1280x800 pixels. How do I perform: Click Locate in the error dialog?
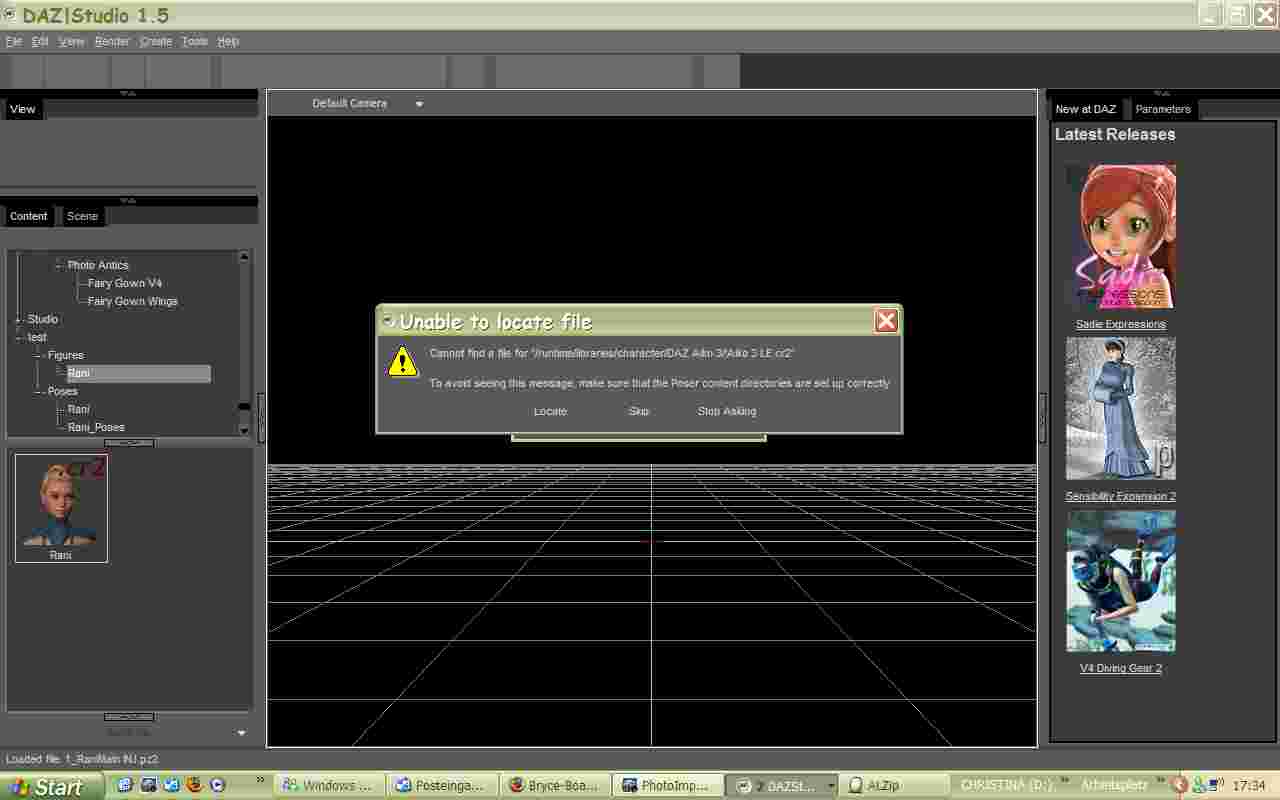point(550,411)
